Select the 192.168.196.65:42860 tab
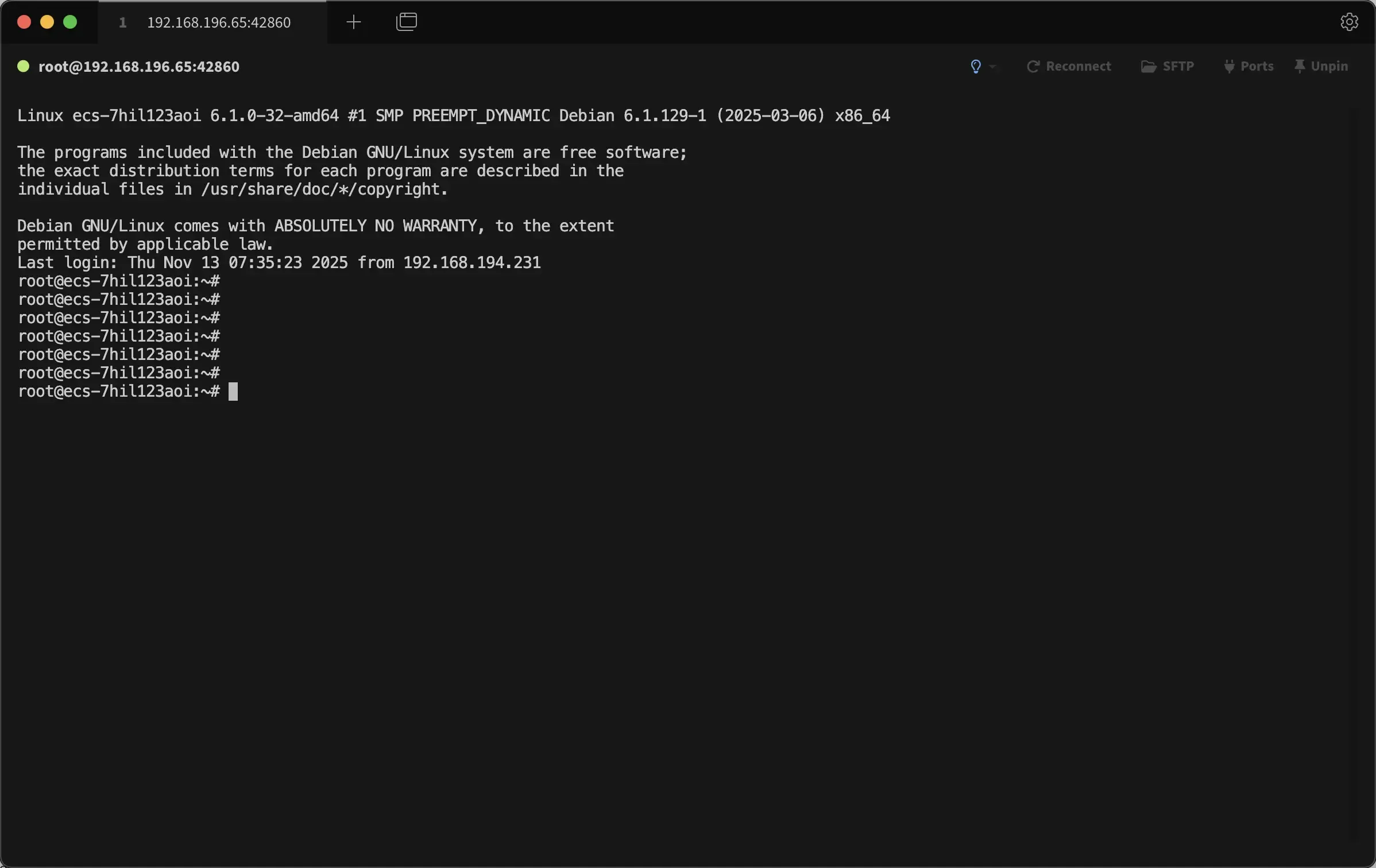This screenshot has width=1376, height=868. pyautogui.click(x=218, y=22)
